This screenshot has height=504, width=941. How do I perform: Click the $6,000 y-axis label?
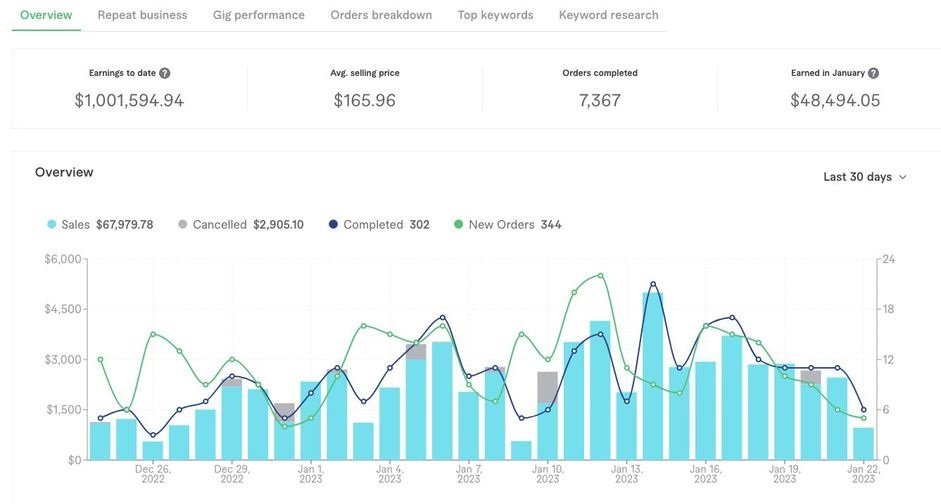(62, 259)
